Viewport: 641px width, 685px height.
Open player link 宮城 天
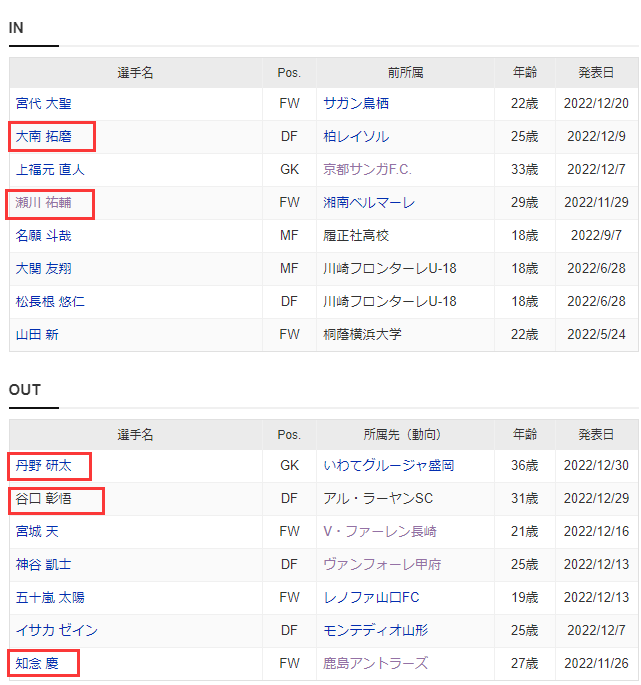pyautogui.click(x=37, y=532)
